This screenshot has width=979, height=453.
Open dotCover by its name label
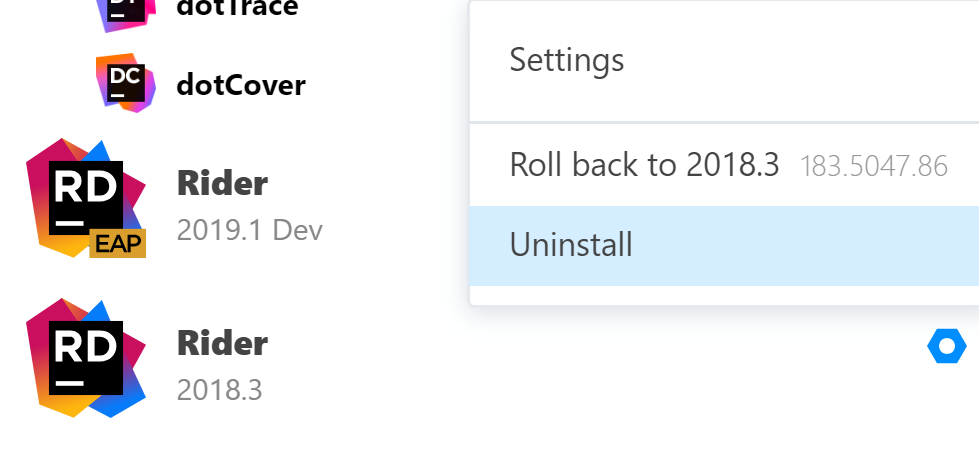[x=240, y=85]
